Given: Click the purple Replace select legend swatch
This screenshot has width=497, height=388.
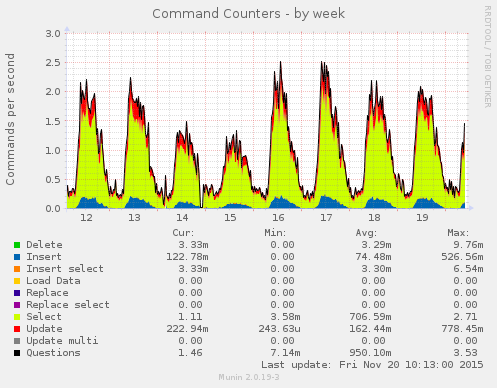Looking at the screenshot, I should pos(17,305).
